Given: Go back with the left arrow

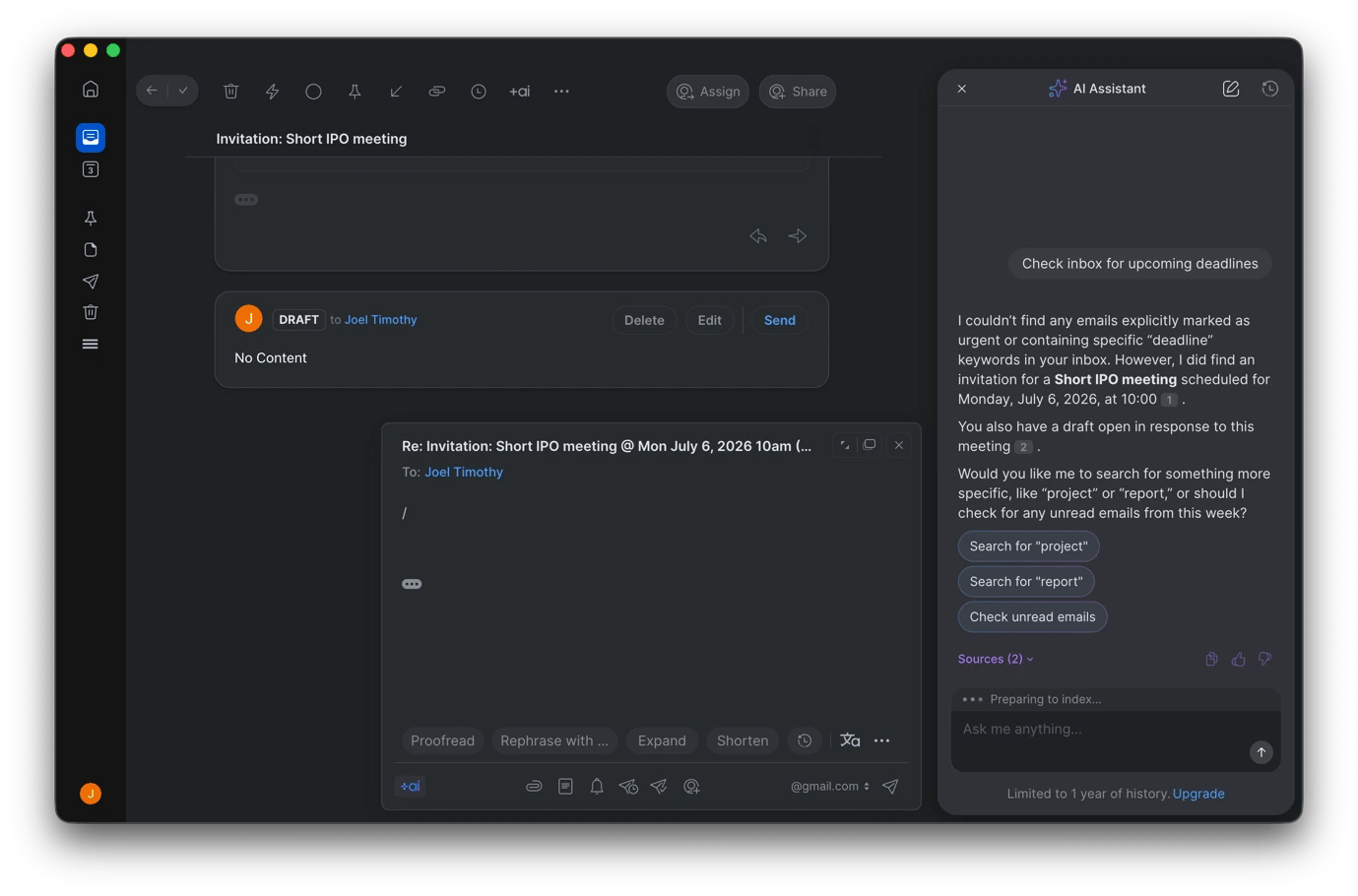Looking at the screenshot, I should [x=152, y=91].
